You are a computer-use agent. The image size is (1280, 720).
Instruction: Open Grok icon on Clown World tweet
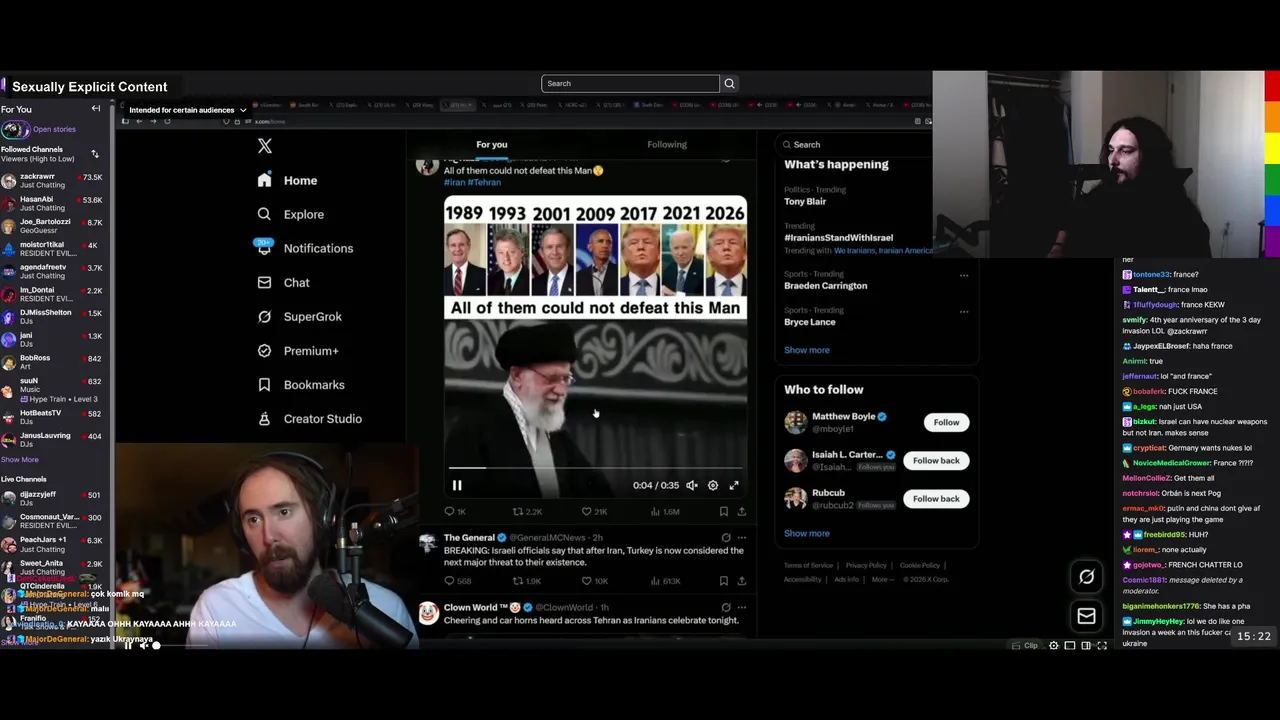pyautogui.click(x=726, y=607)
